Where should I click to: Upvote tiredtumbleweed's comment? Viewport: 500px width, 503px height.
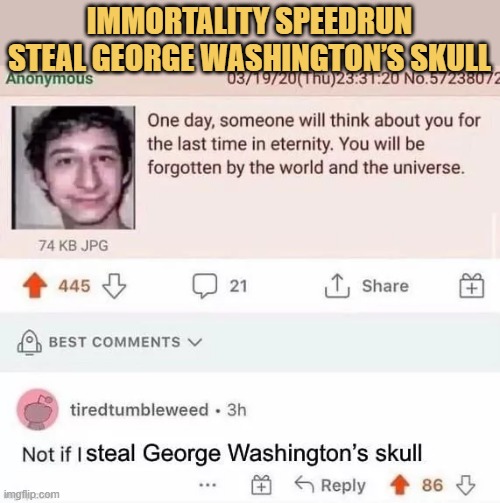pyautogui.click(x=400, y=485)
